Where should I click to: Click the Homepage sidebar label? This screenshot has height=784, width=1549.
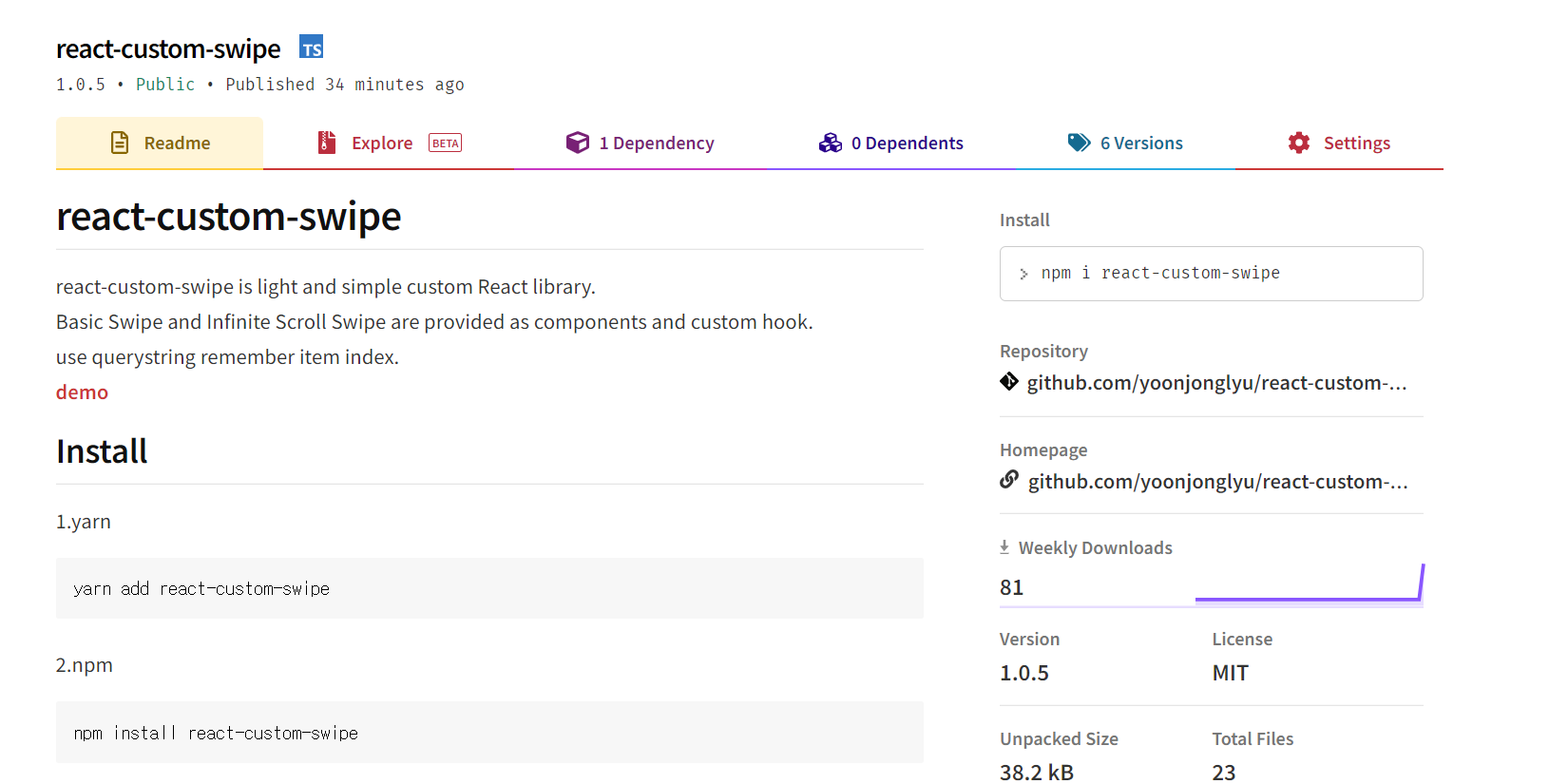point(1043,450)
